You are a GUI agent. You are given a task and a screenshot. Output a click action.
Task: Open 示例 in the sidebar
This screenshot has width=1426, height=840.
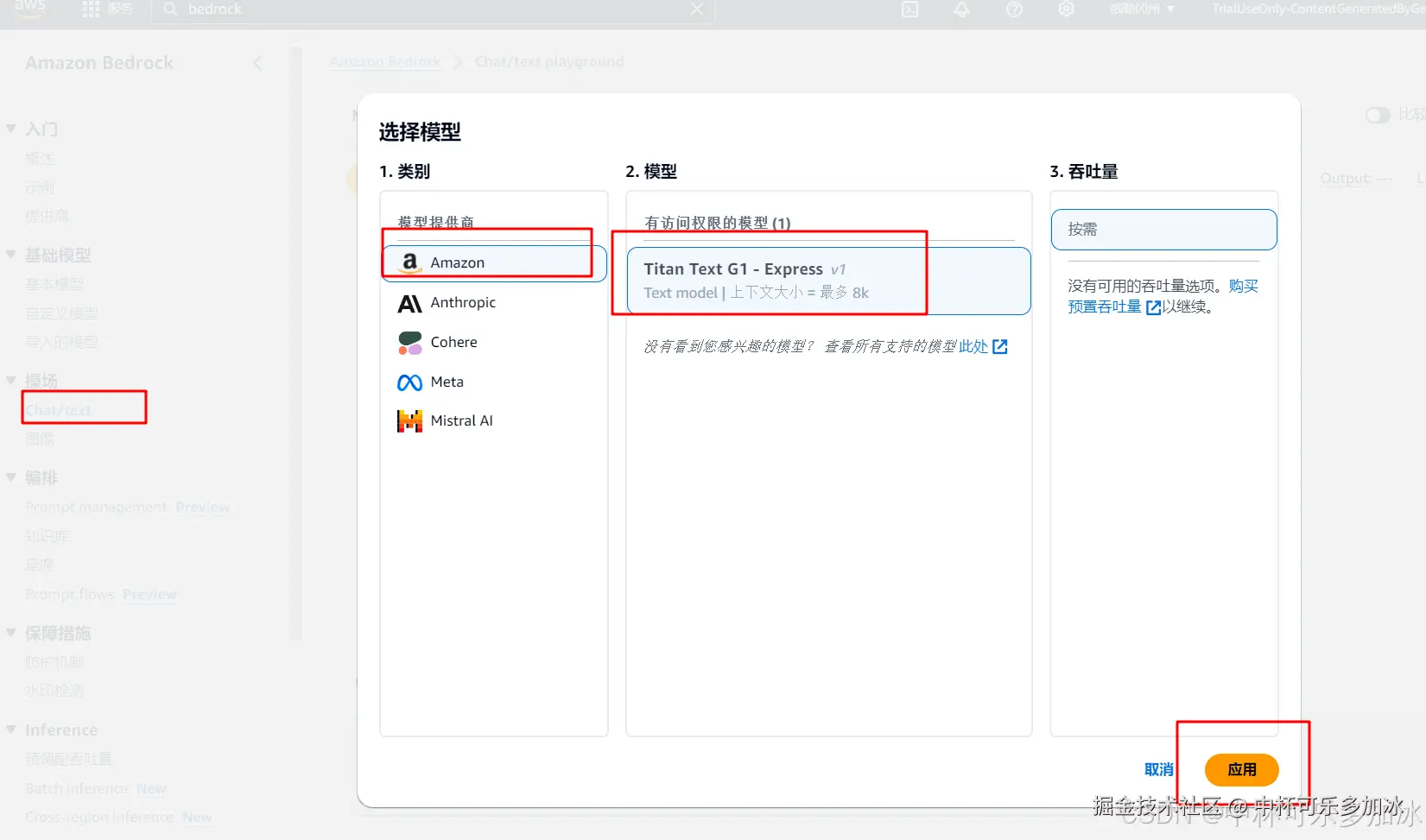(40, 187)
